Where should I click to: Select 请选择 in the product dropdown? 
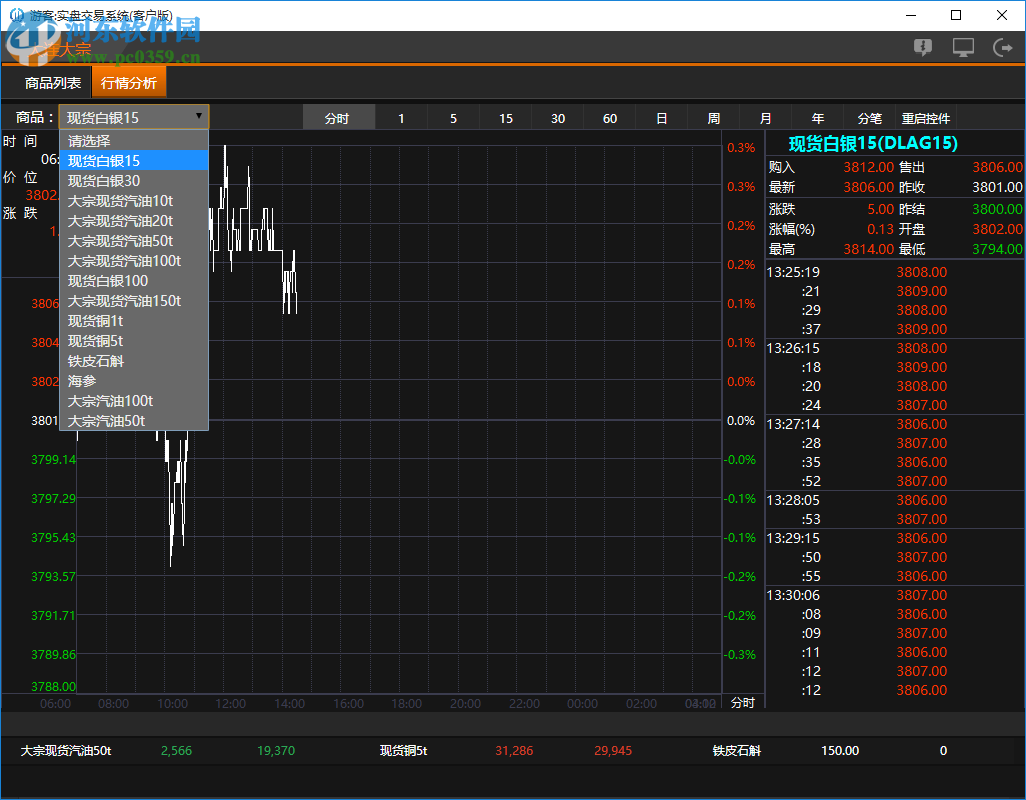click(x=133, y=141)
